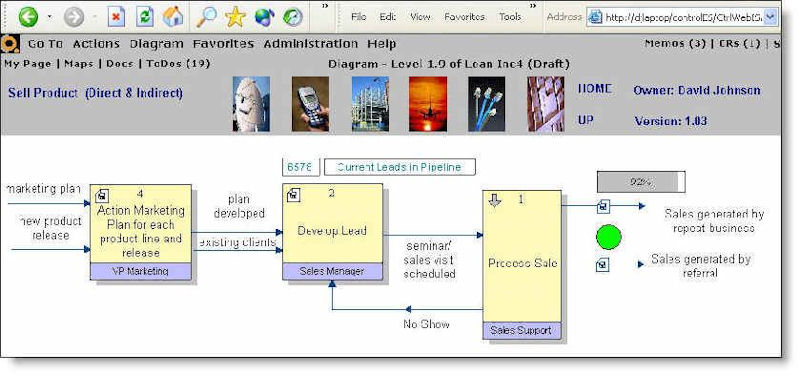The image size is (800, 375).
Task: Click the drill-down icon in Develop Lead box
Action: (293, 194)
